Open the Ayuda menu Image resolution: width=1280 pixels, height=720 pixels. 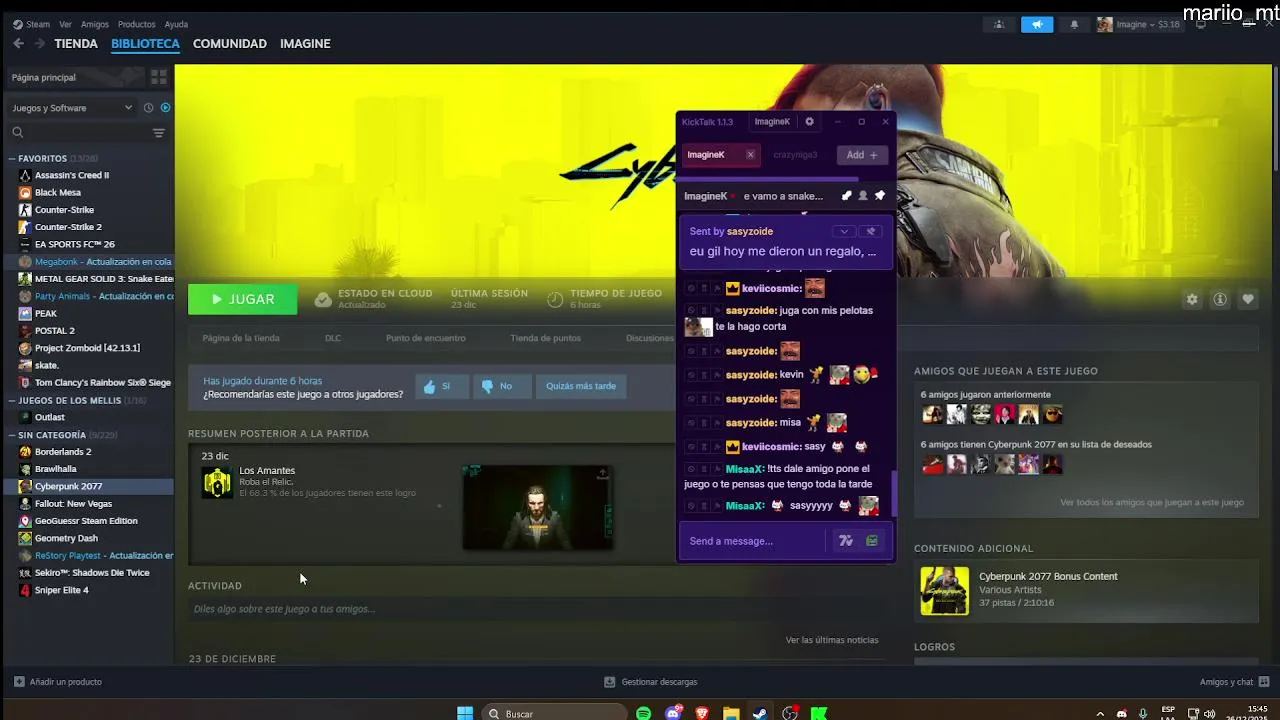point(176,24)
